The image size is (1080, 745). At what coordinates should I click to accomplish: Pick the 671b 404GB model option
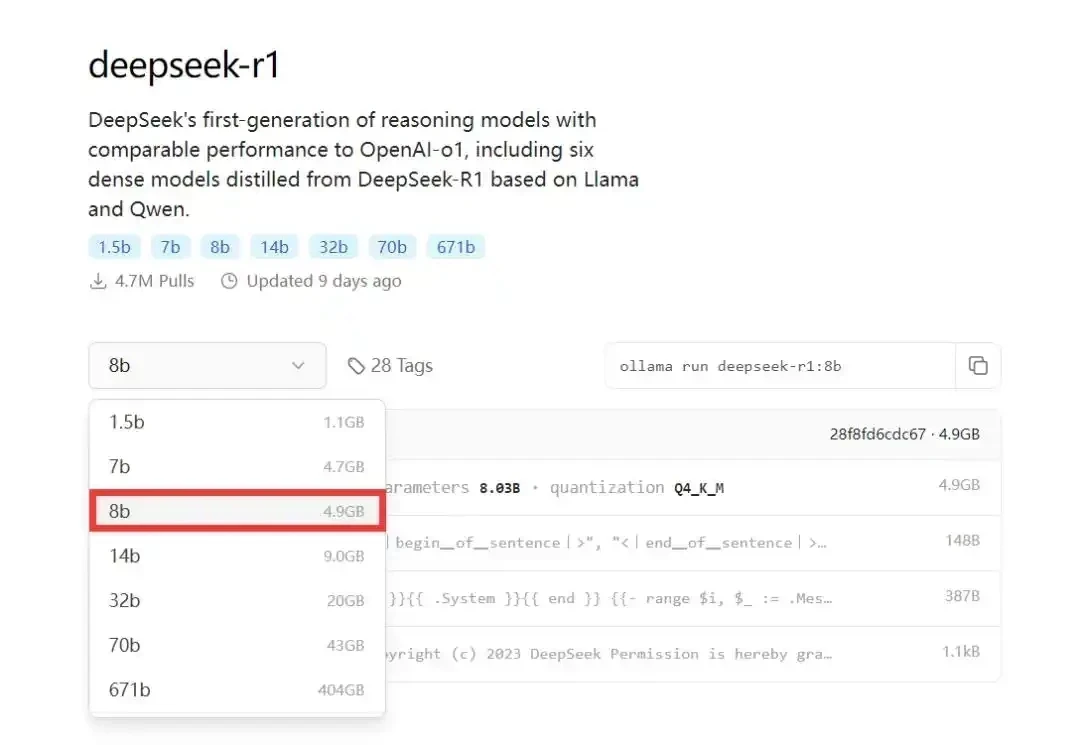(x=237, y=689)
